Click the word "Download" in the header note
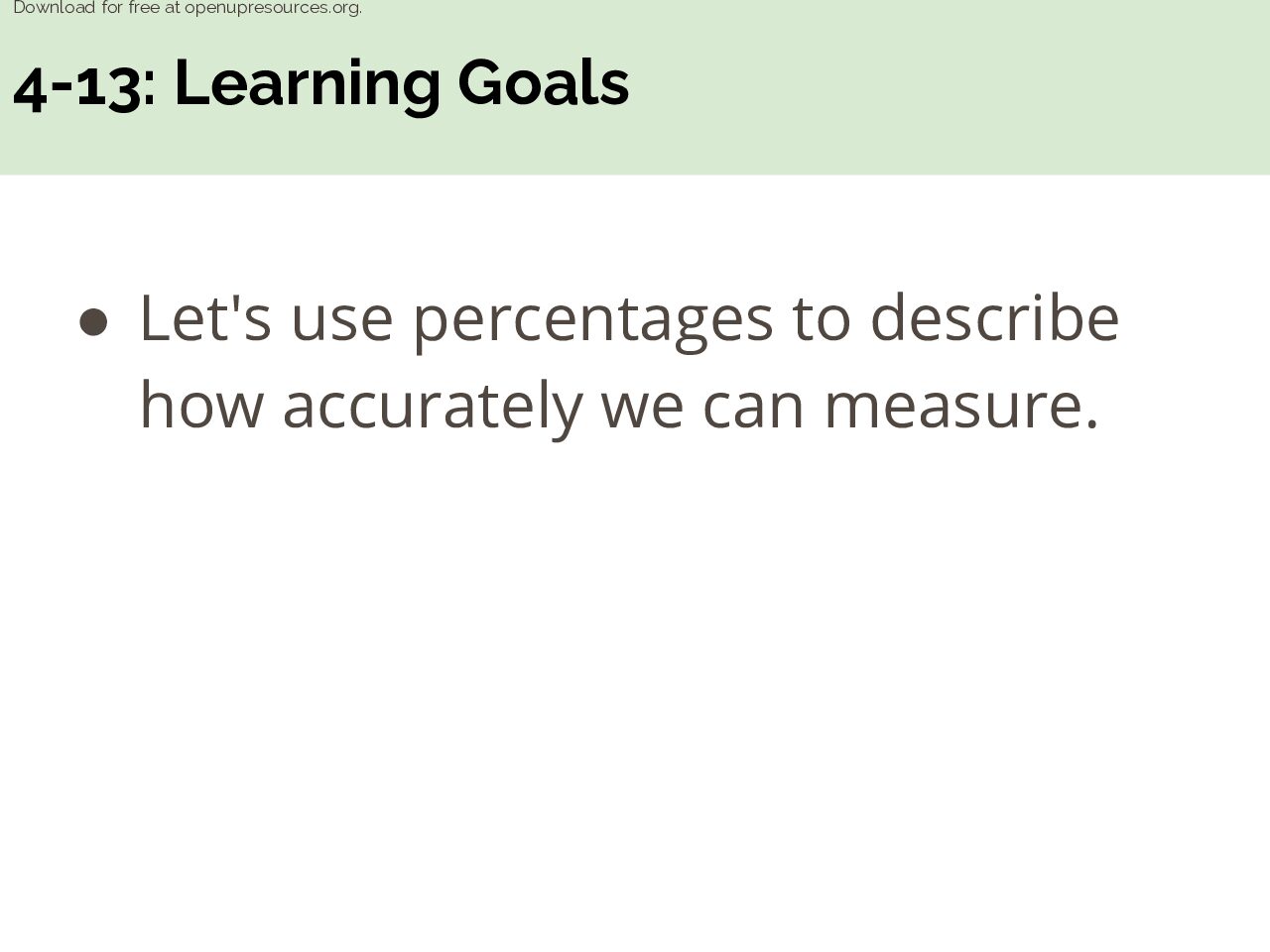This screenshot has width=1270, height=952. pos(54,8)
